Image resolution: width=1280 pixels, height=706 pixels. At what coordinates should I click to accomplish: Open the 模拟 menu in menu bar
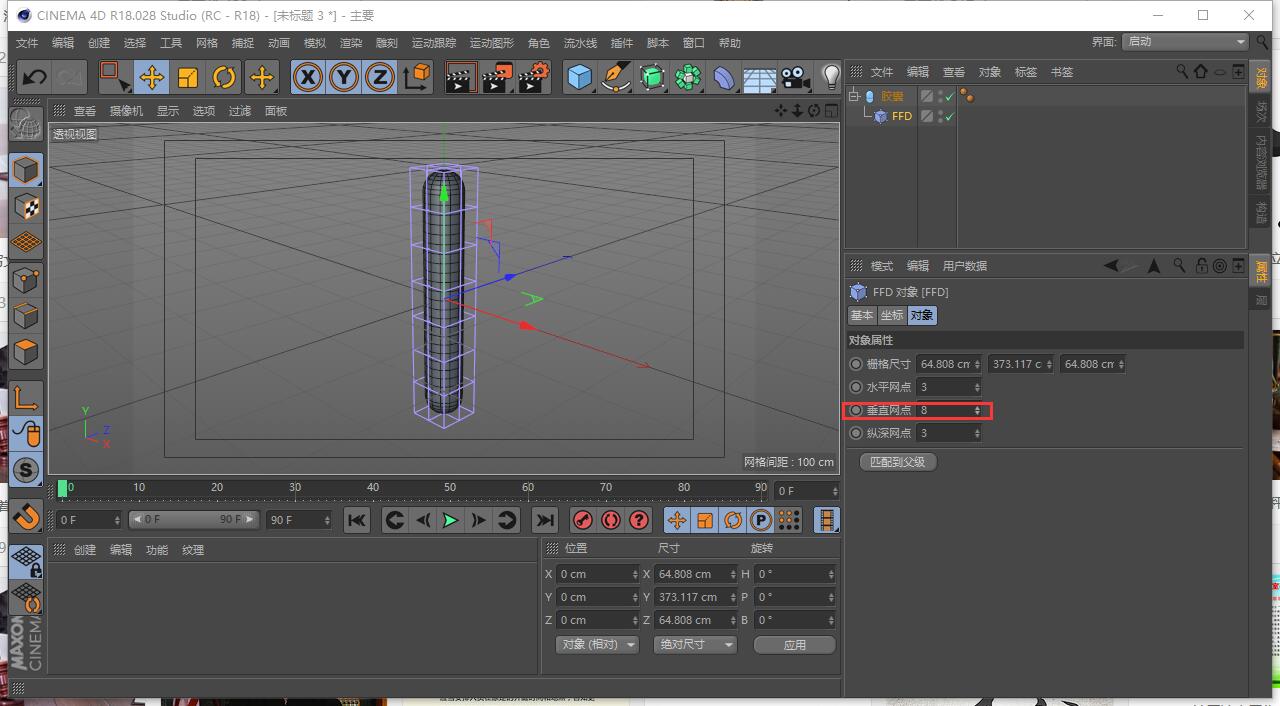(x=315, y=43)
